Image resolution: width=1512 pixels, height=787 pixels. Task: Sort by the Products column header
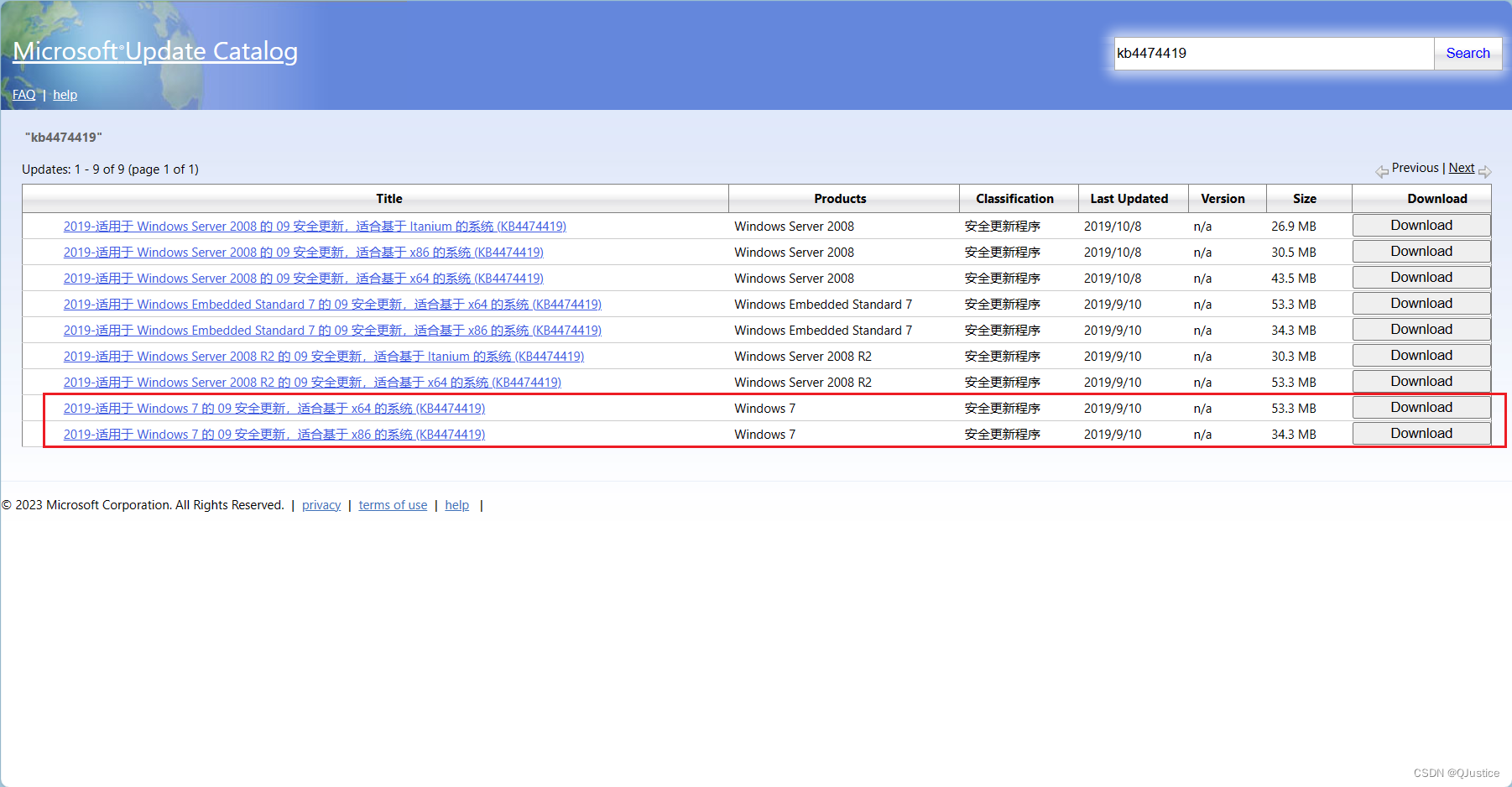(x=840, y=199)
